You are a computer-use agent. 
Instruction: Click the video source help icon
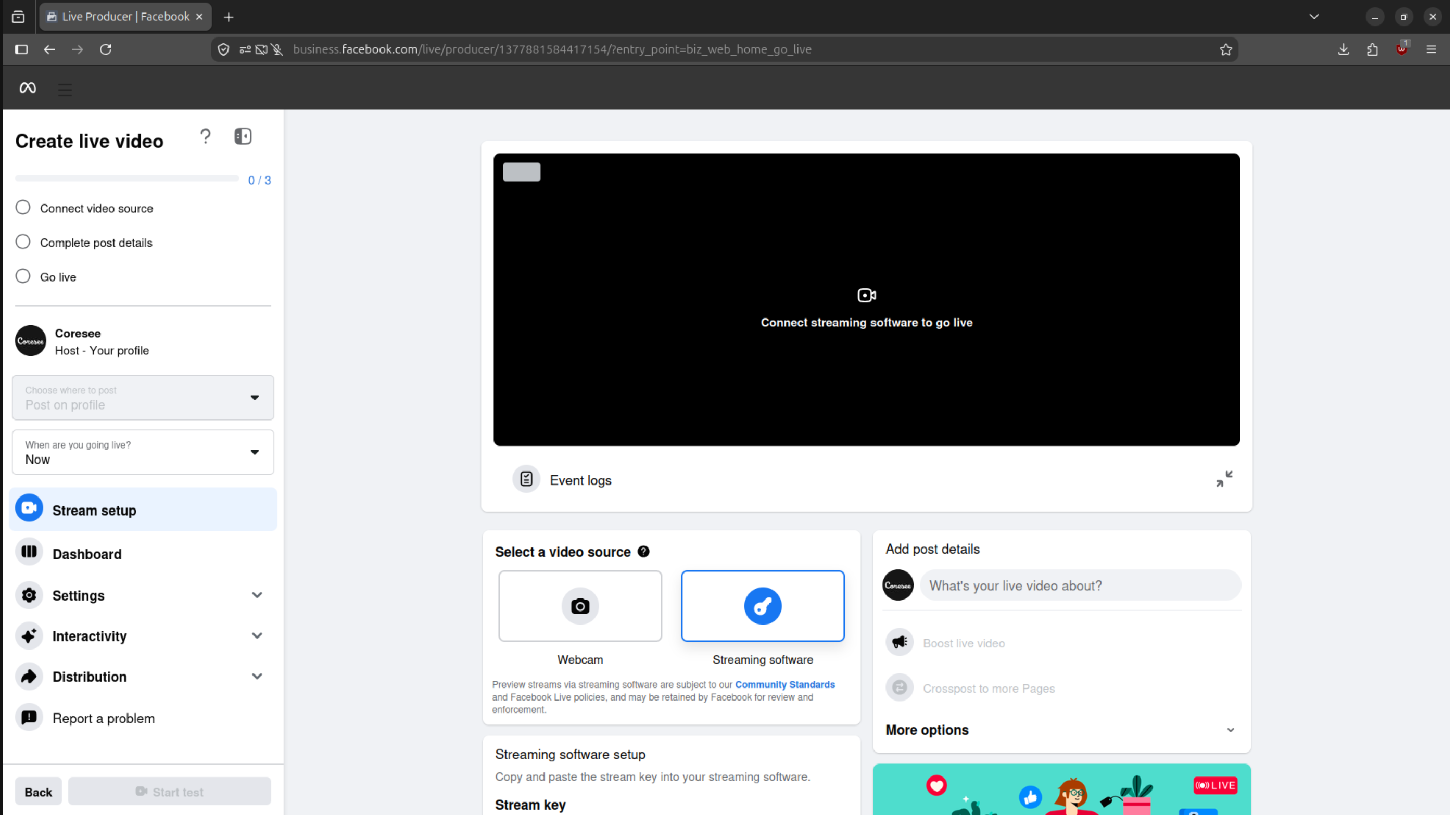click(x=644, y=552)
